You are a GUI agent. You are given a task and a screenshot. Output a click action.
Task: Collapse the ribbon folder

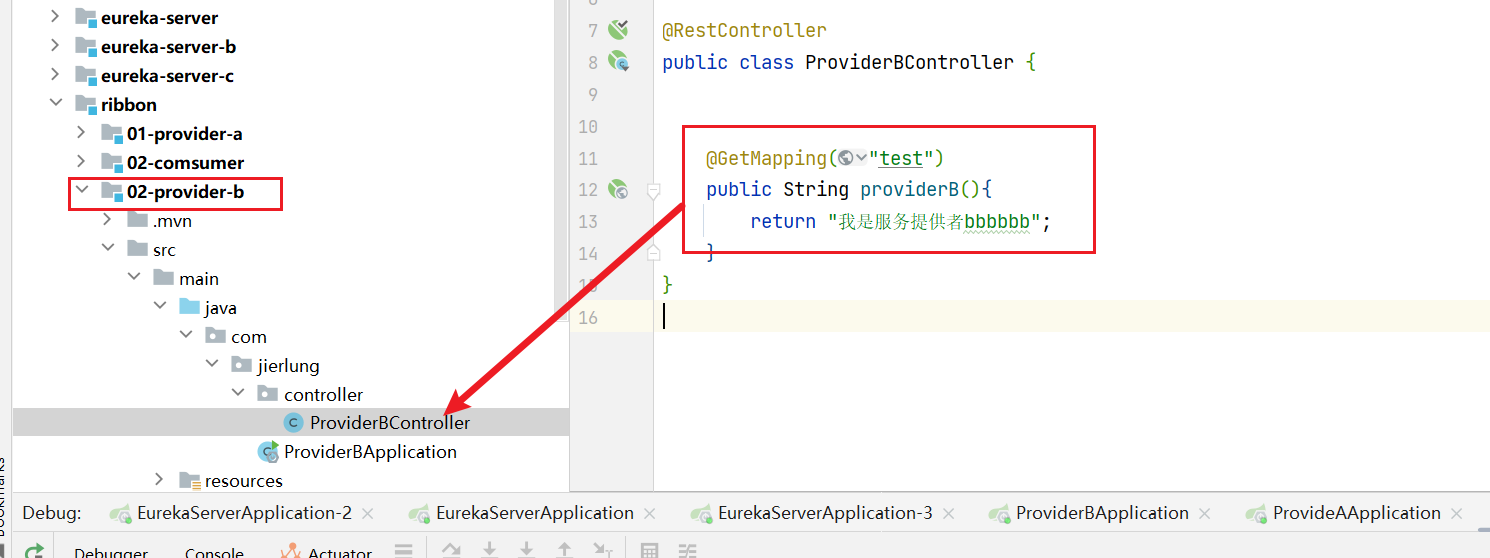(55, 104)
